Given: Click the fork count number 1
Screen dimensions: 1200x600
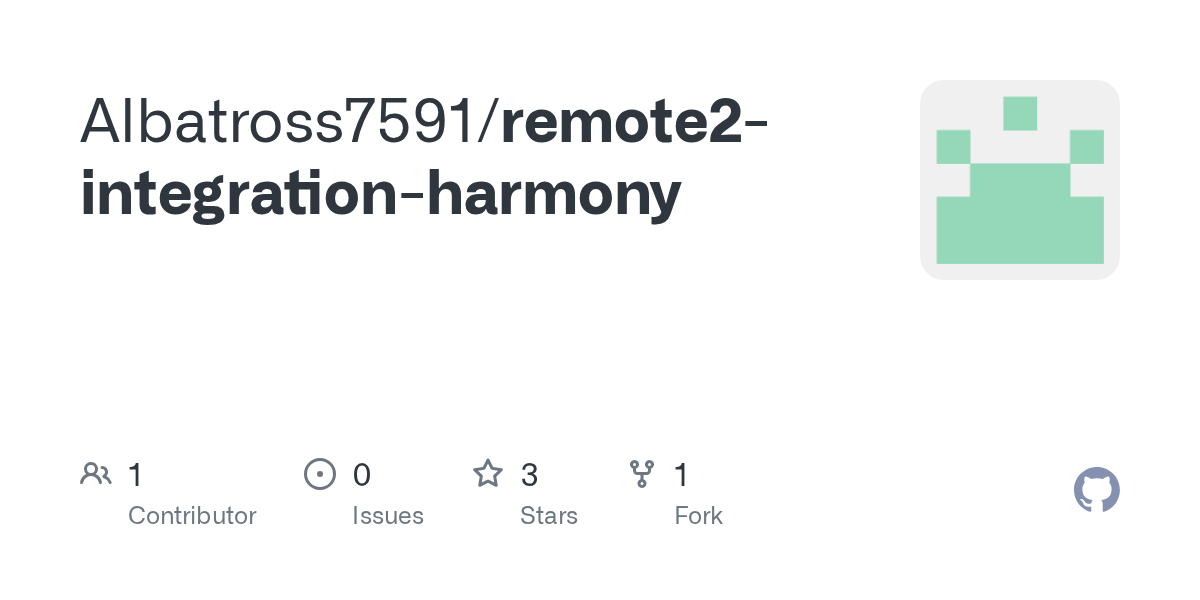Looking at the screenshot, I should click(682, 475).
